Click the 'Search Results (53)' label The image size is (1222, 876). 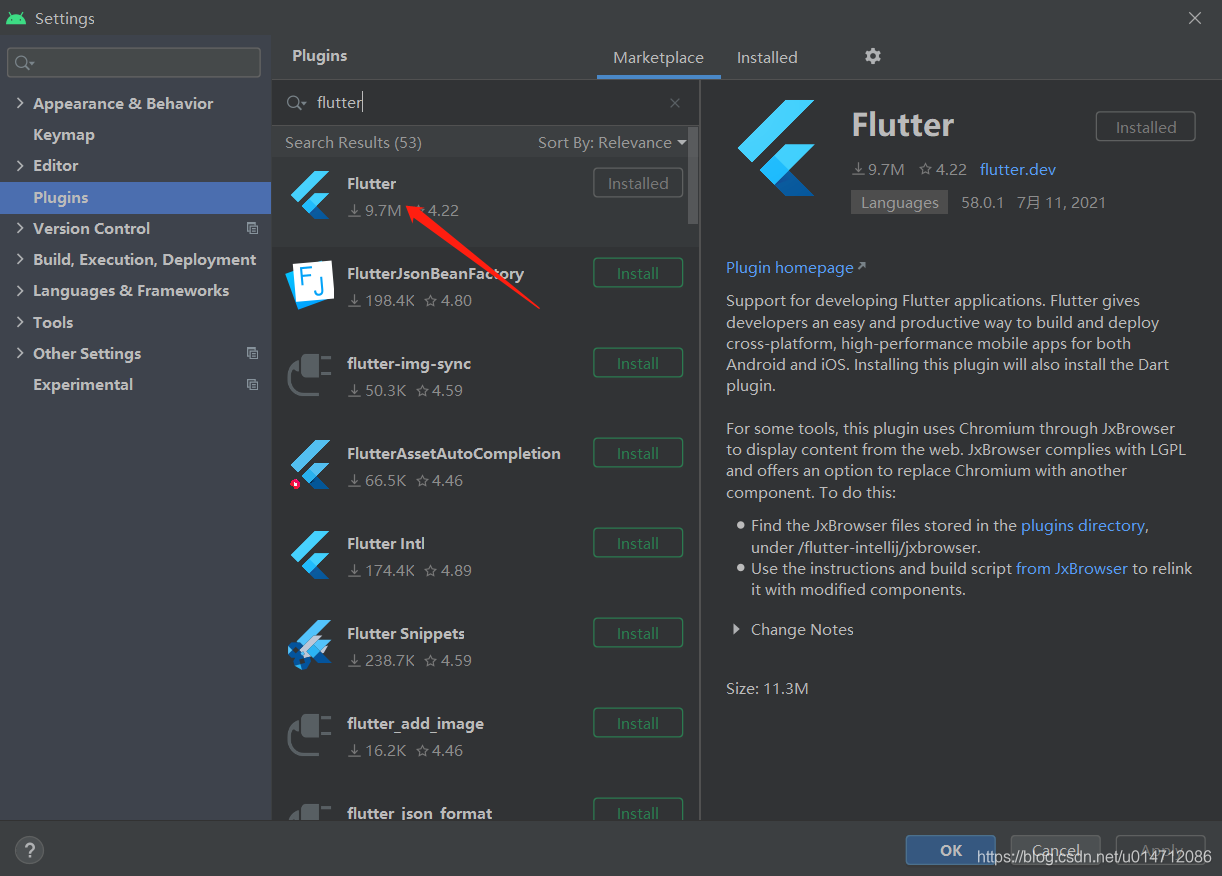coord(353,142)
